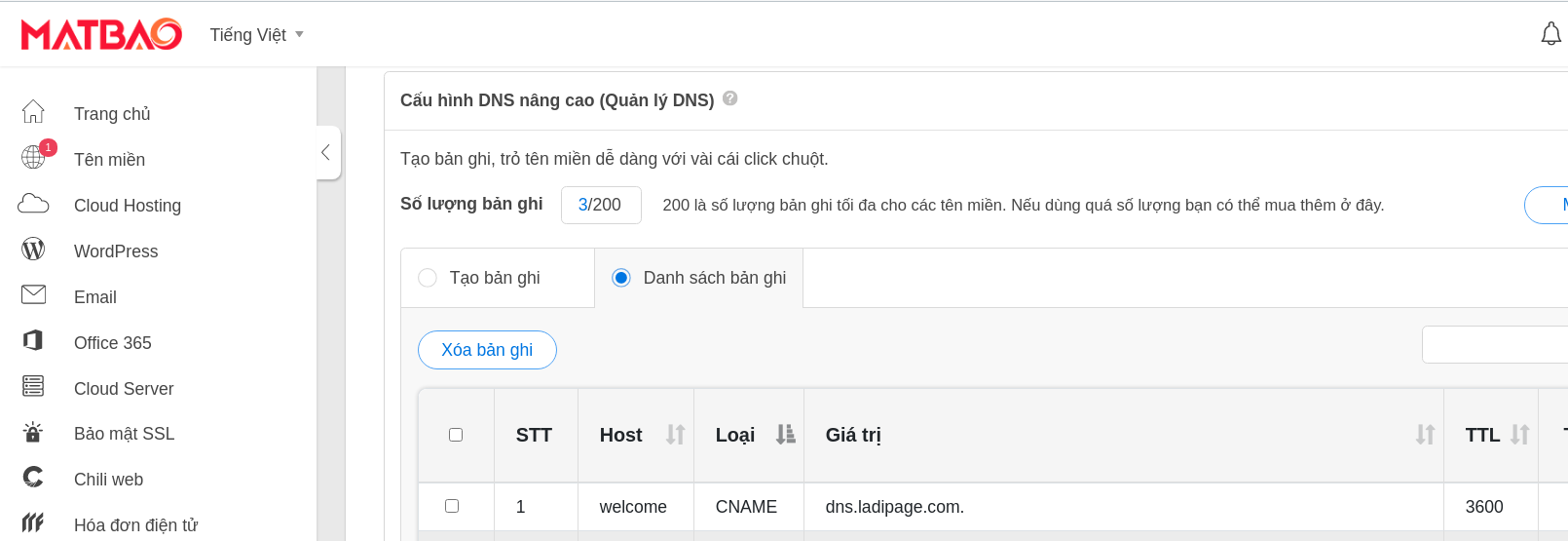Image resolution: width=1568 pixels, height=541 pixels.
Task: Expand the Tiếng Việt language dropdown
Action: 257,35
